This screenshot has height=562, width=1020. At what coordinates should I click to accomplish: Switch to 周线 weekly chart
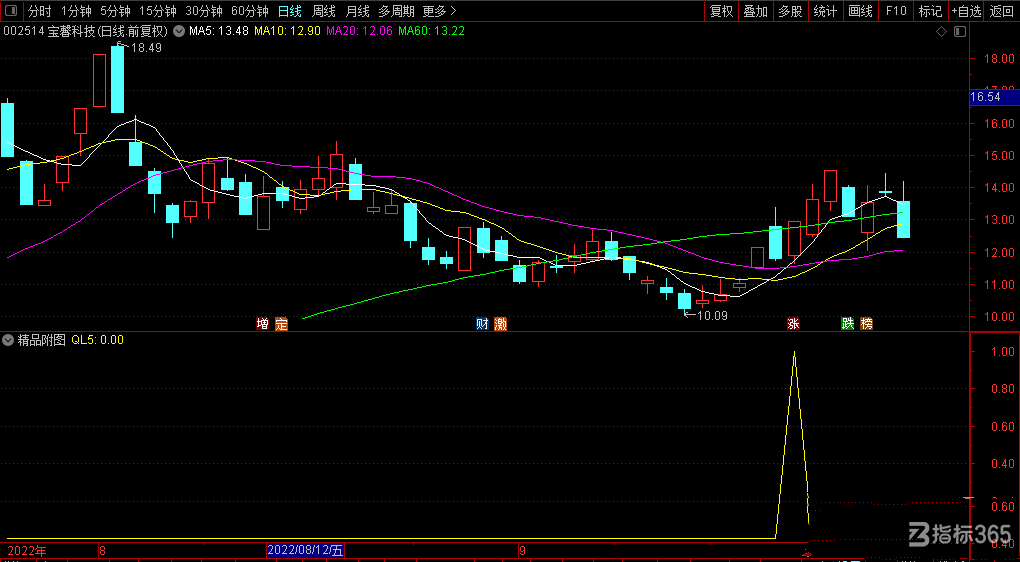tap(323, 11)
